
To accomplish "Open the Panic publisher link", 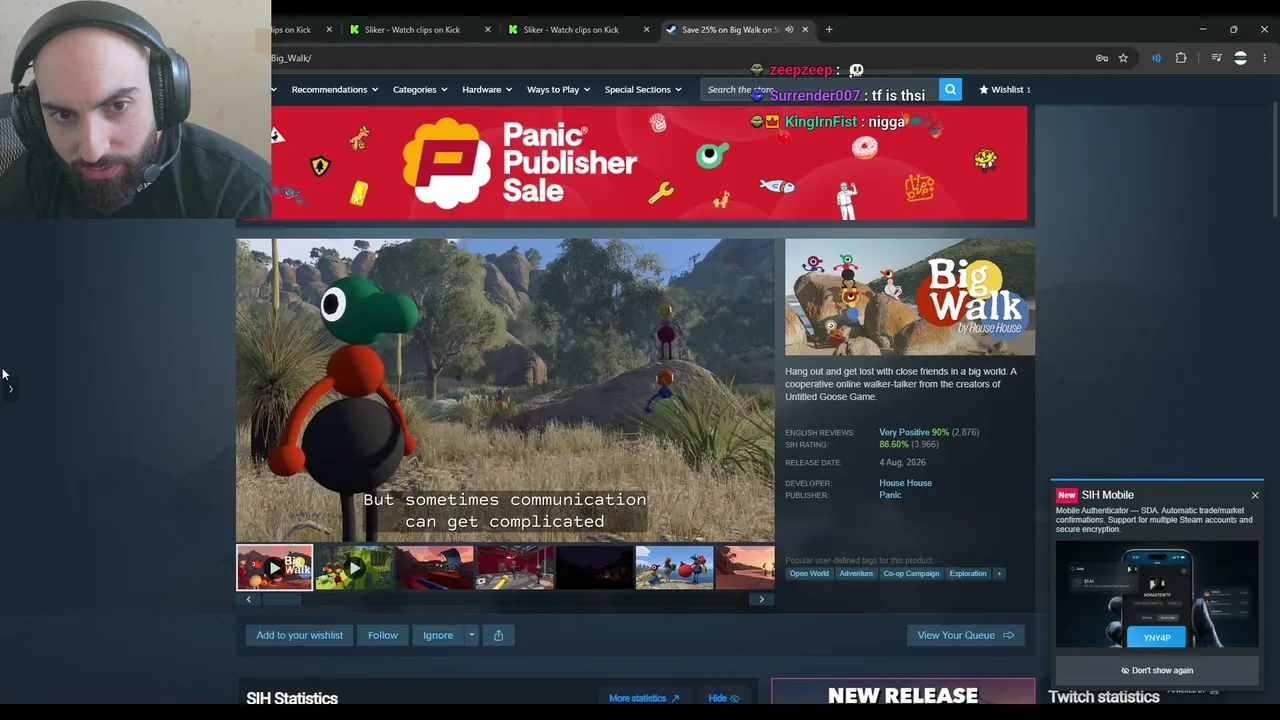I will click(x=890, y=495).
